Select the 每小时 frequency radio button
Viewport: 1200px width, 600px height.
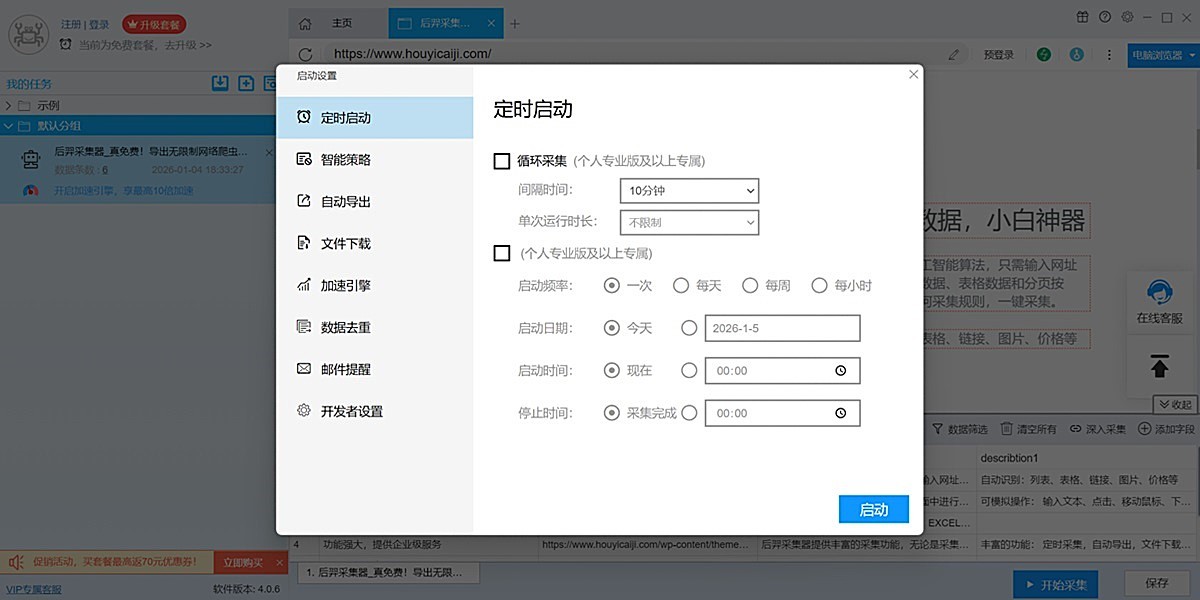pyautogui.click(x=820, y=286)
